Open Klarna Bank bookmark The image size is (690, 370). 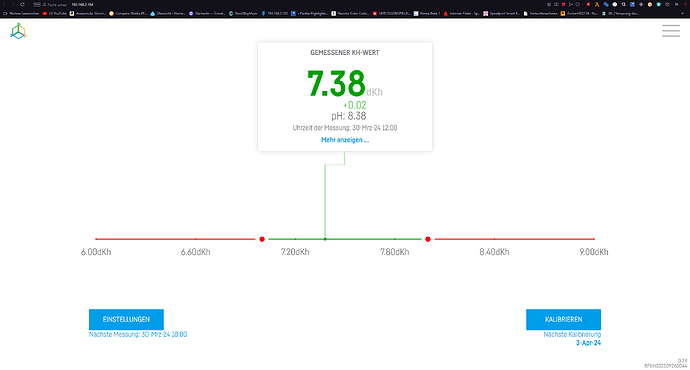427,14
